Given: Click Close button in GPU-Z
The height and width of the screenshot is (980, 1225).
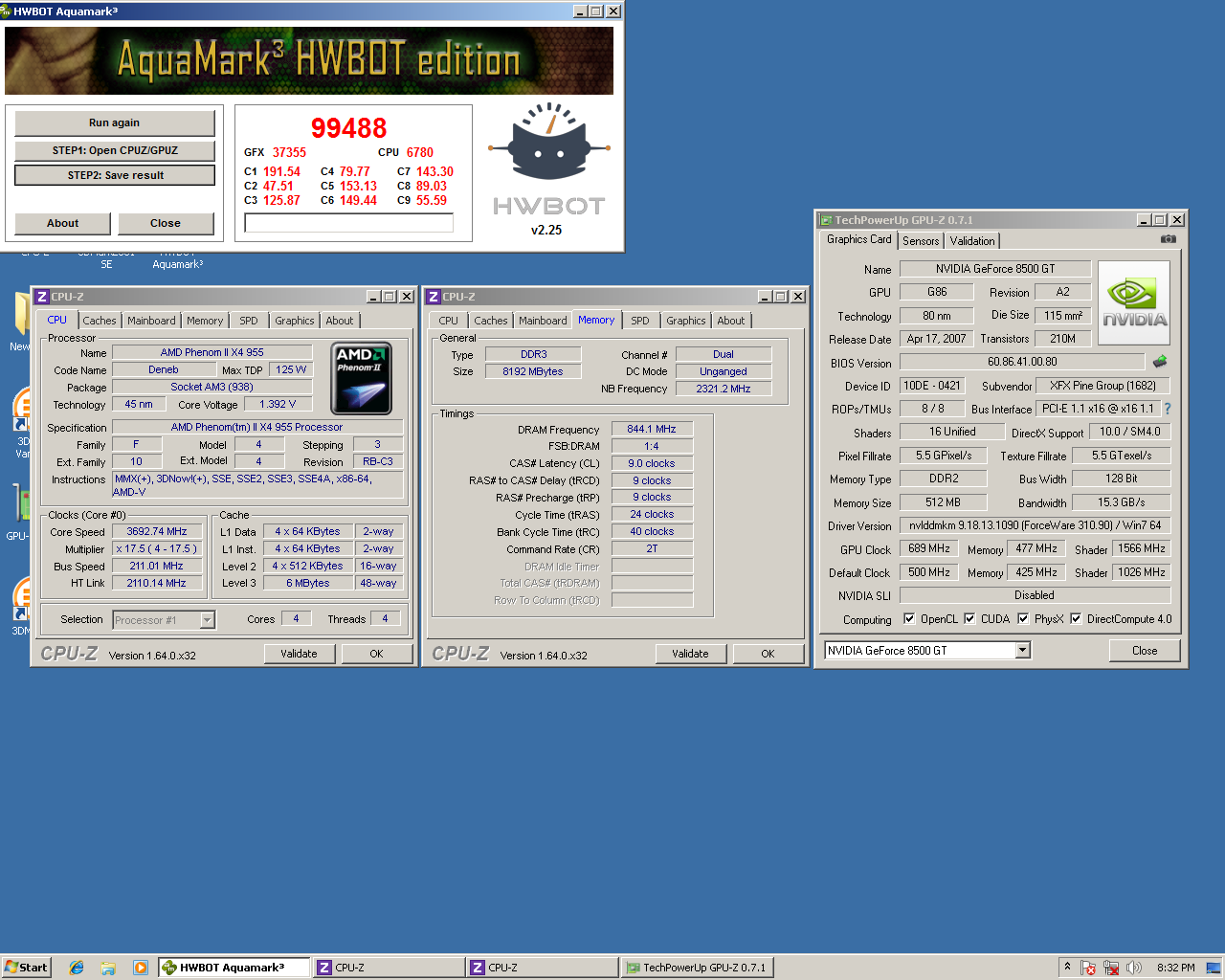Looking at the screenshot, I should (1145, 651).
